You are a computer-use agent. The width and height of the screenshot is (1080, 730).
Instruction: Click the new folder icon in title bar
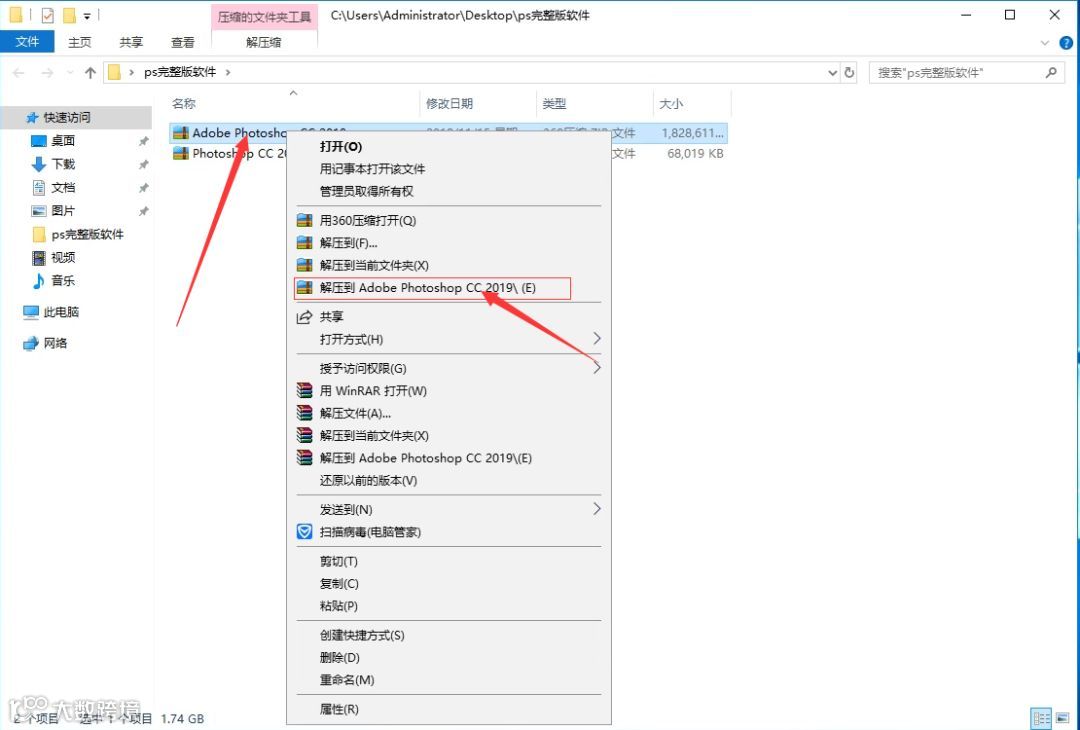pyautogui.click(x=69, y=14)
